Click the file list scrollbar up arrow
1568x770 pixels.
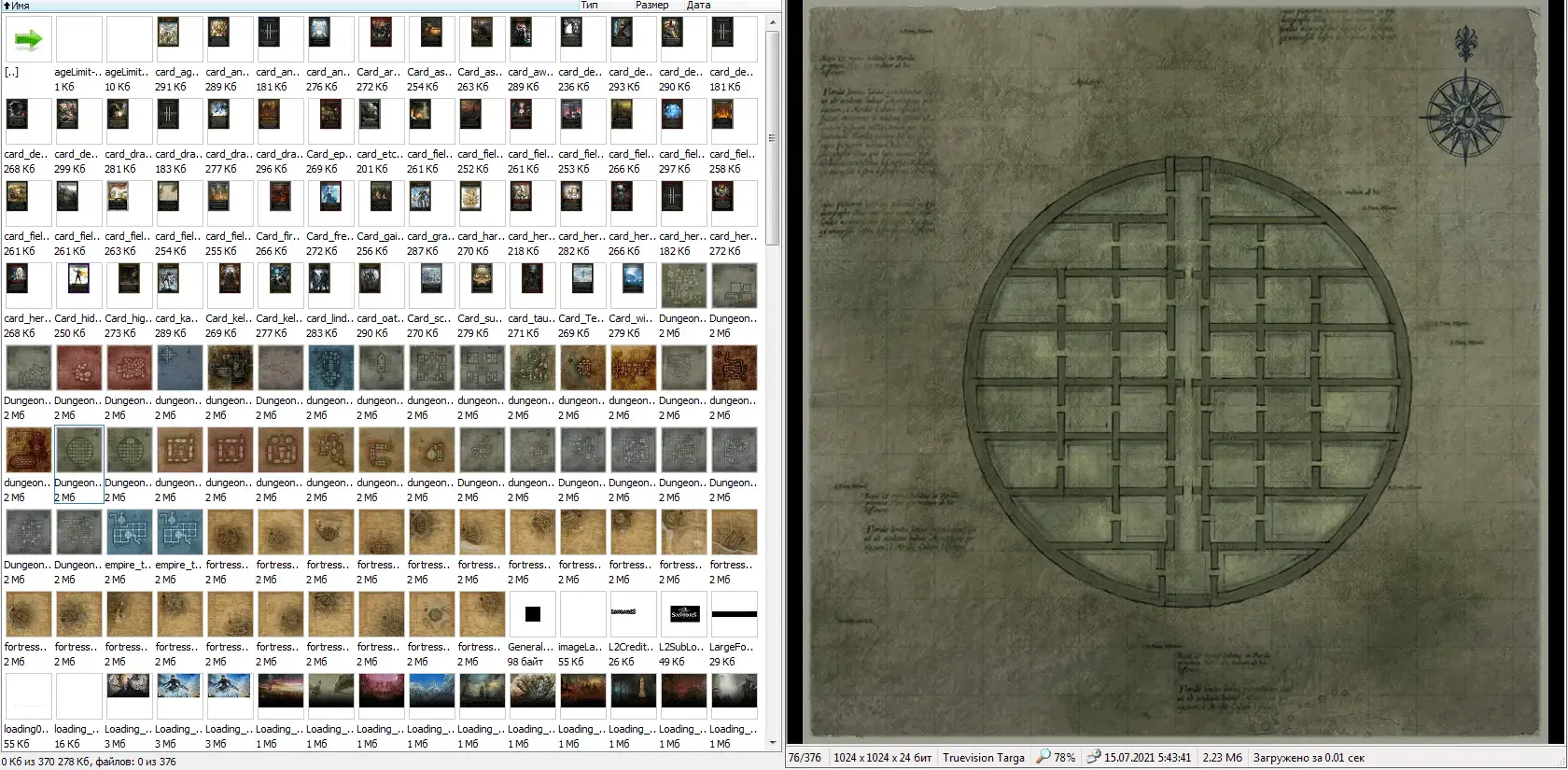773,21
